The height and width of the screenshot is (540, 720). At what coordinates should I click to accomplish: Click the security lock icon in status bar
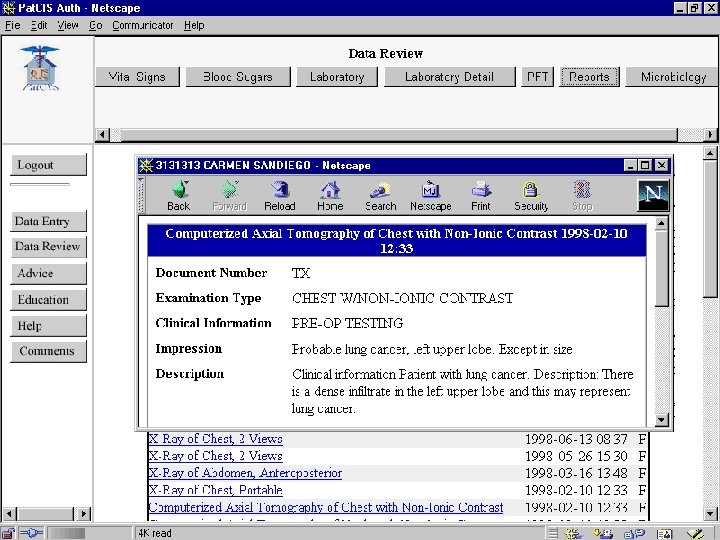click(8, 533)
